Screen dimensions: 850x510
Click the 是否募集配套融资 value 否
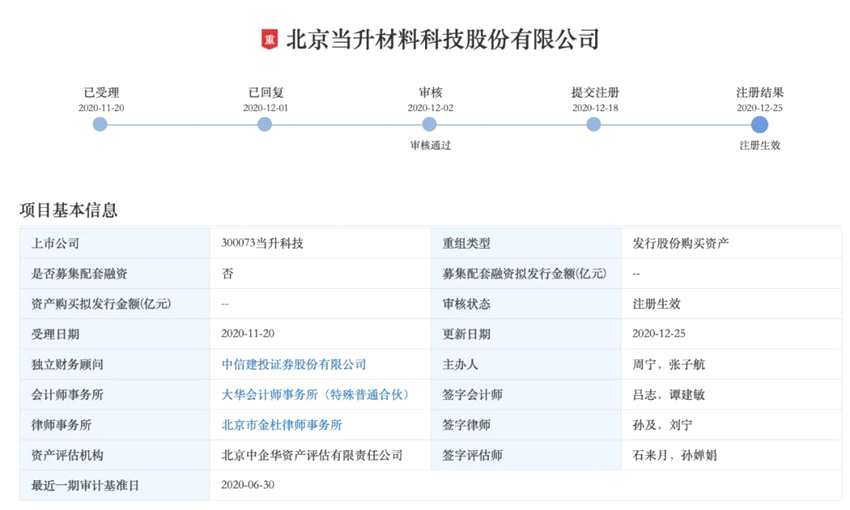point(228,274)
